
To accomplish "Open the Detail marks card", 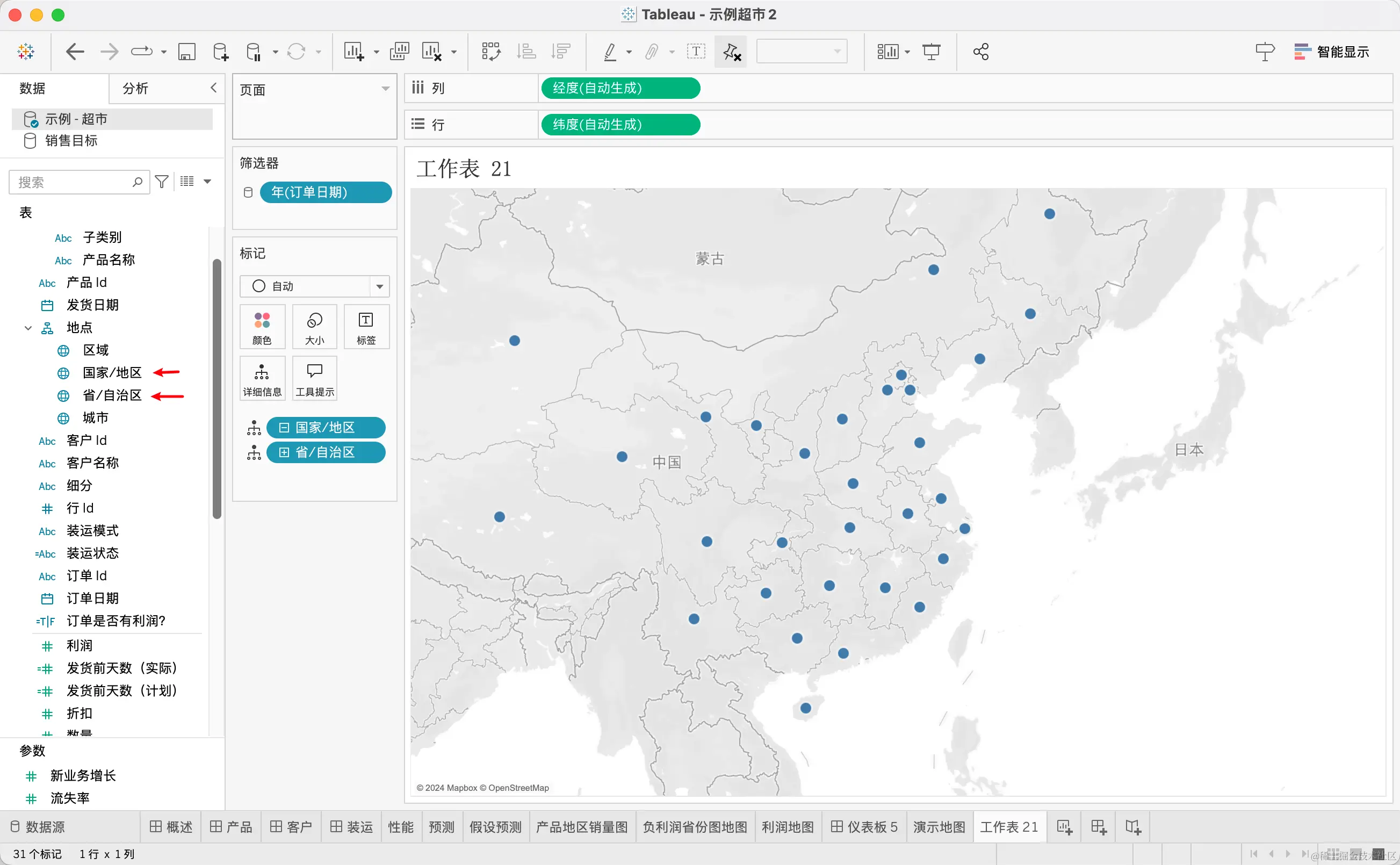I will [x=262, y=378].
